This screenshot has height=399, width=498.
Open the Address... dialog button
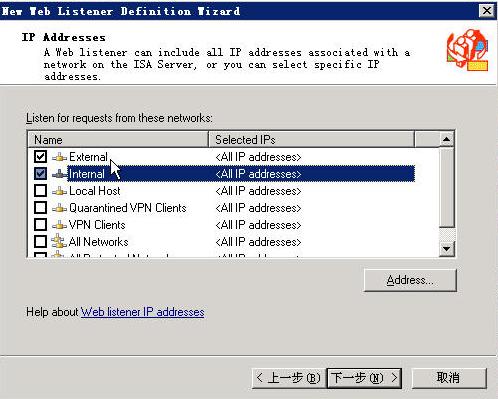410,280
